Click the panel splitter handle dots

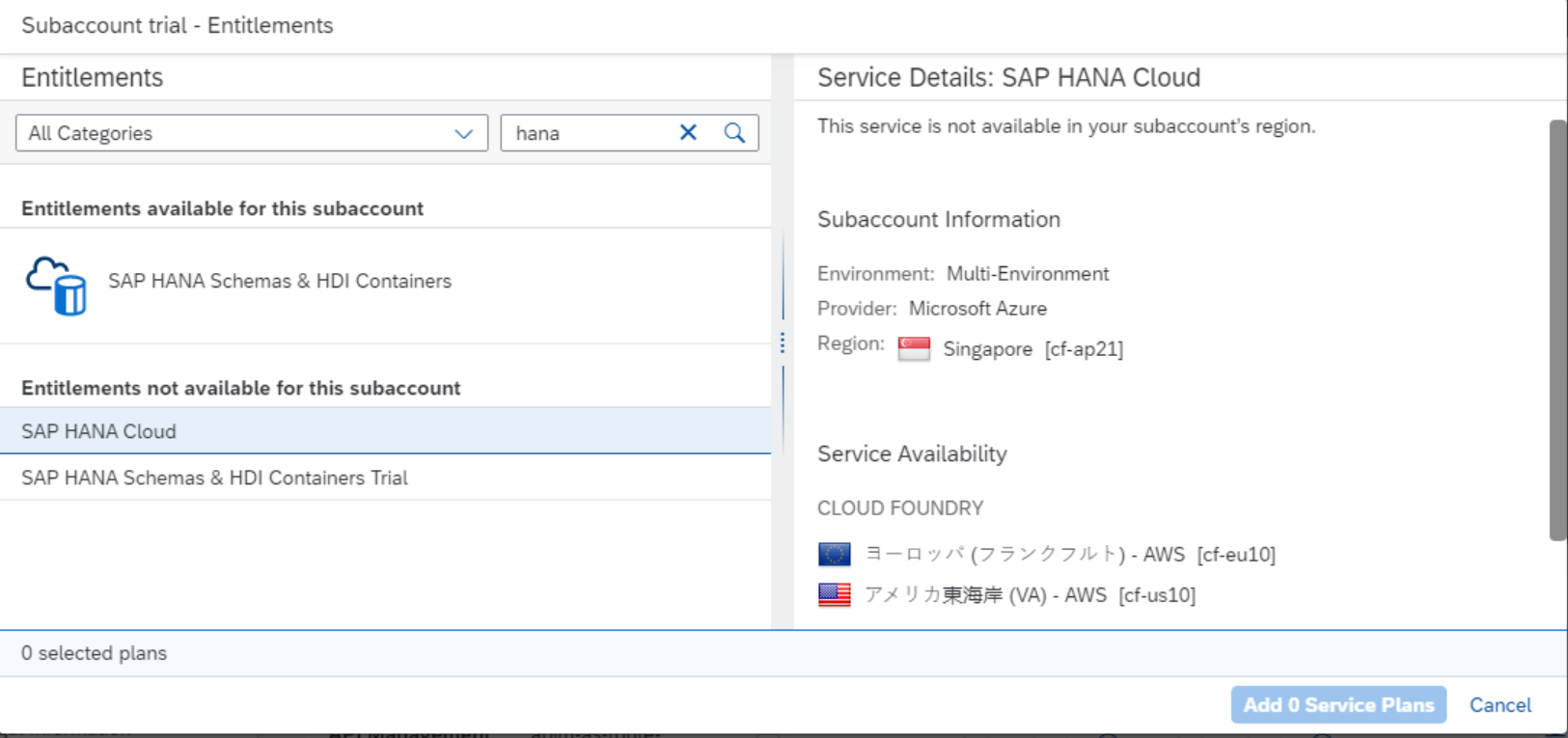(782, 342)
